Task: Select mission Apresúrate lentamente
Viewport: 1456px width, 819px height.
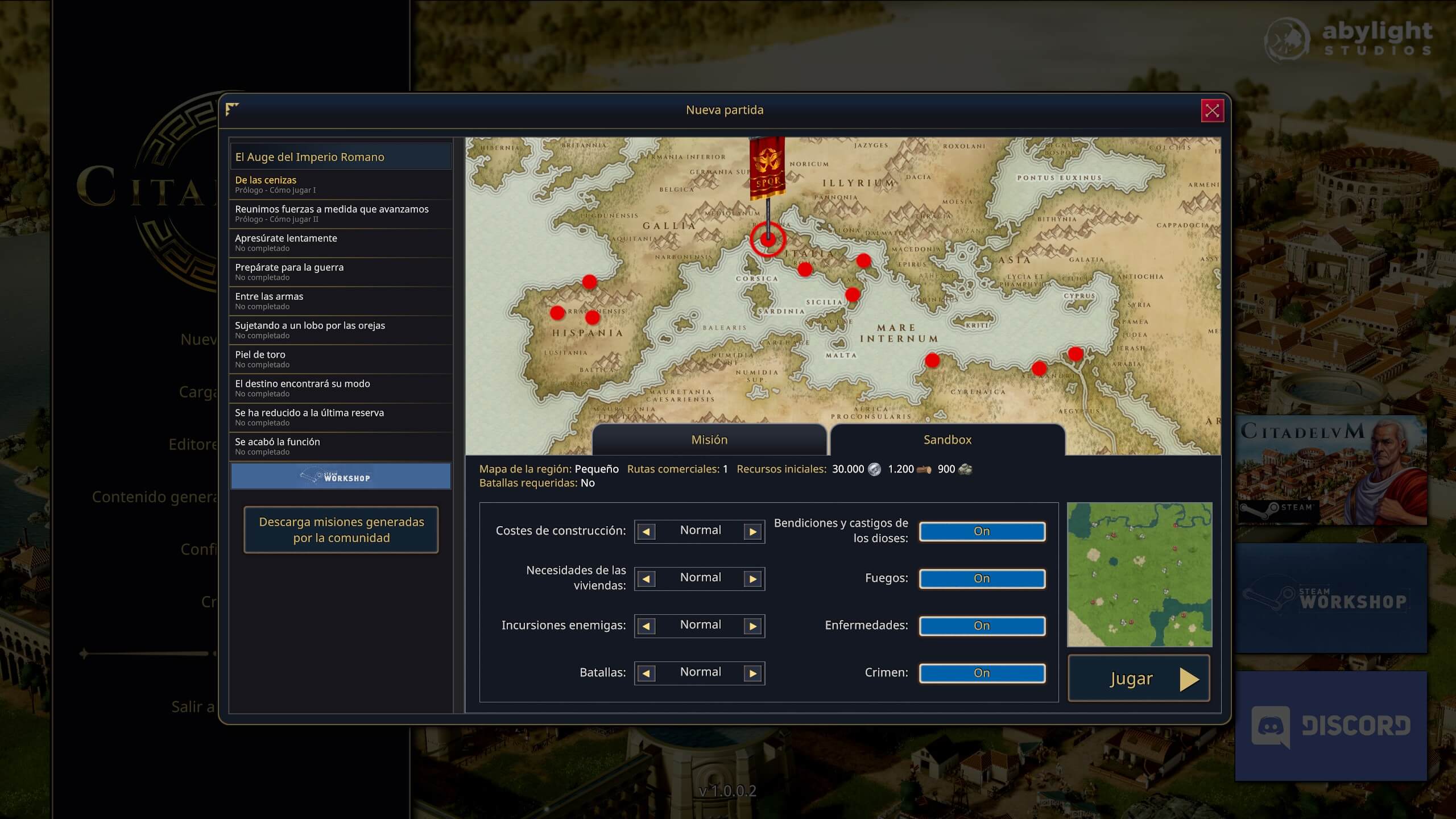Action: click(x=341, y=242)
